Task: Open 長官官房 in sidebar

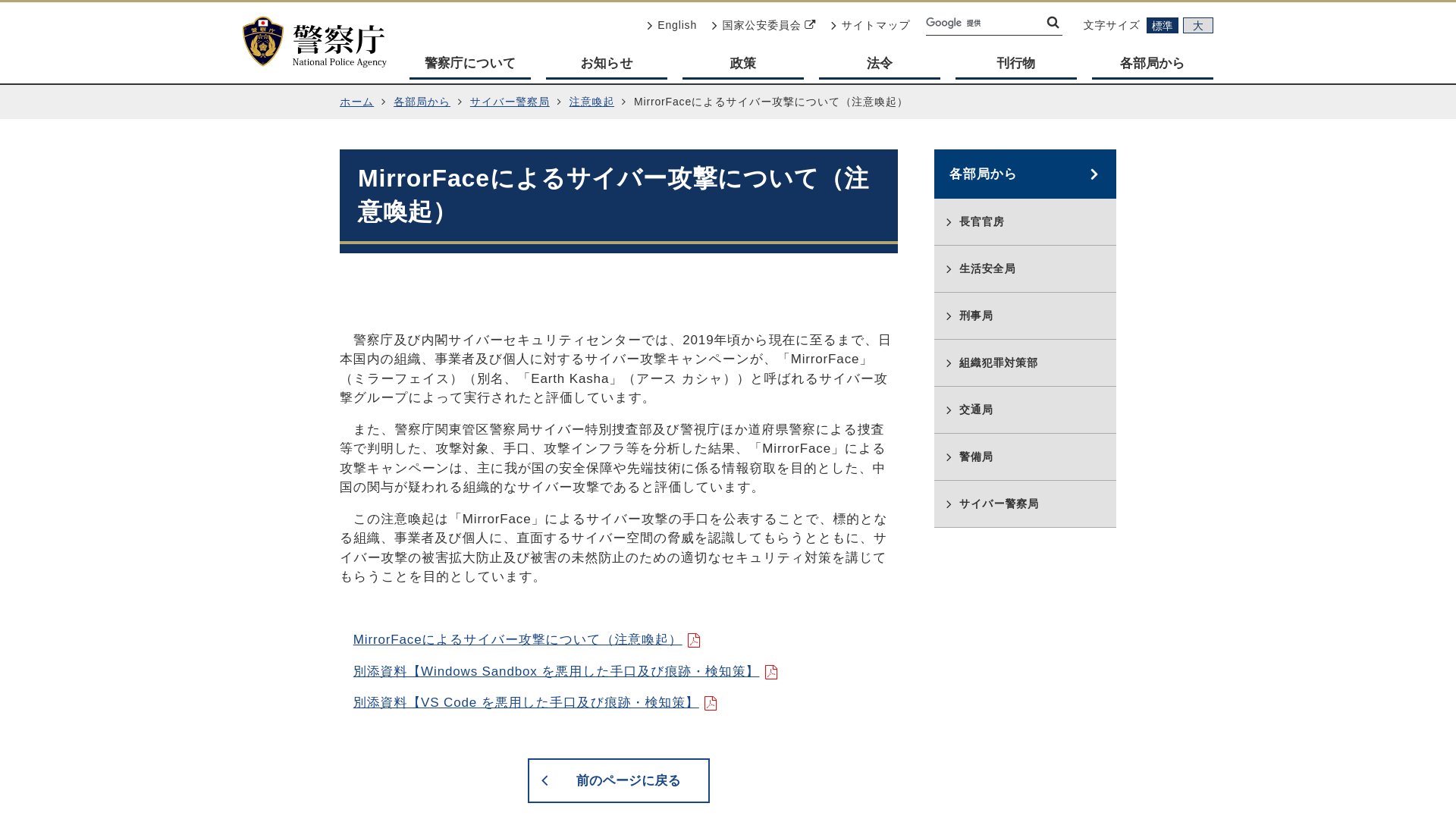Action: (1025, 222)
